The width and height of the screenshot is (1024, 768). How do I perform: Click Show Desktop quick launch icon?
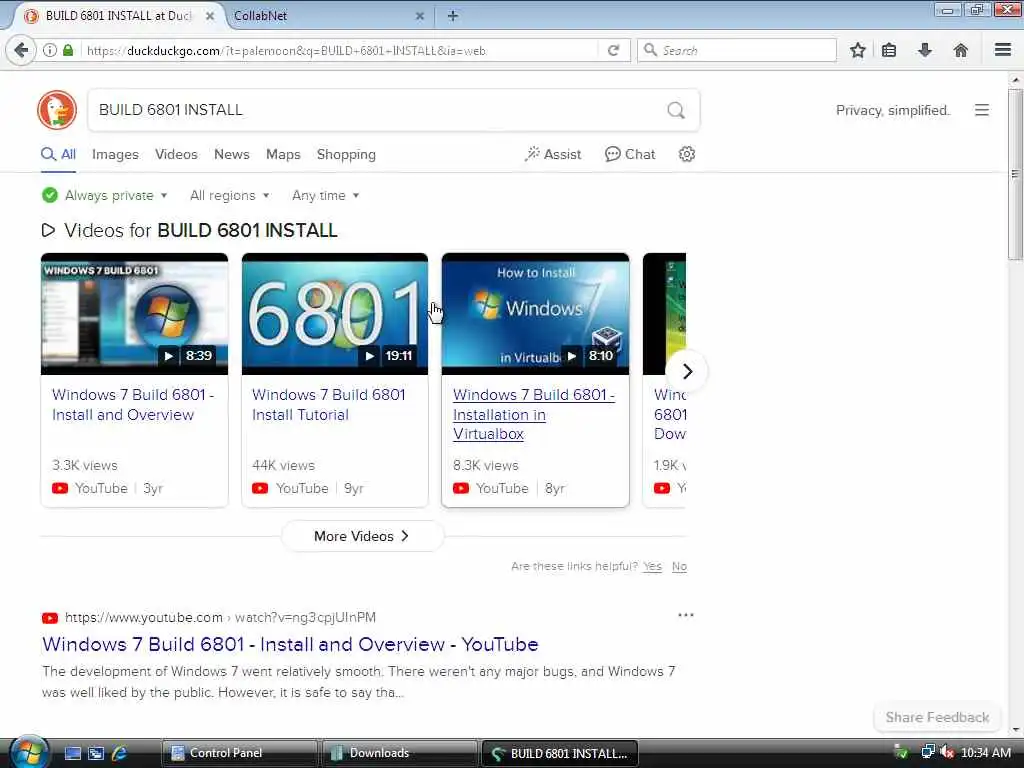coord(73,753)
